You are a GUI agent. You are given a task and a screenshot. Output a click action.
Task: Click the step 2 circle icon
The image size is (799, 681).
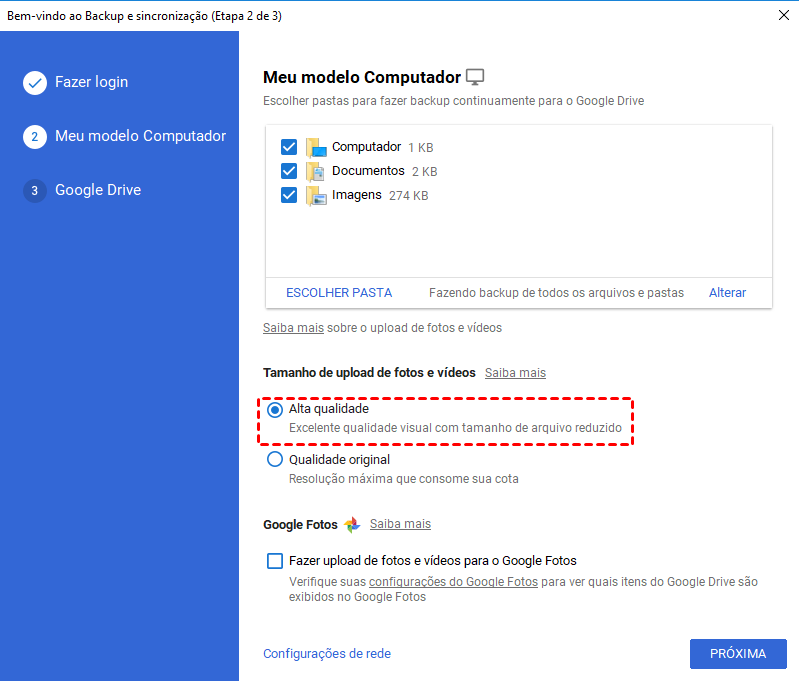pos(35,137)
